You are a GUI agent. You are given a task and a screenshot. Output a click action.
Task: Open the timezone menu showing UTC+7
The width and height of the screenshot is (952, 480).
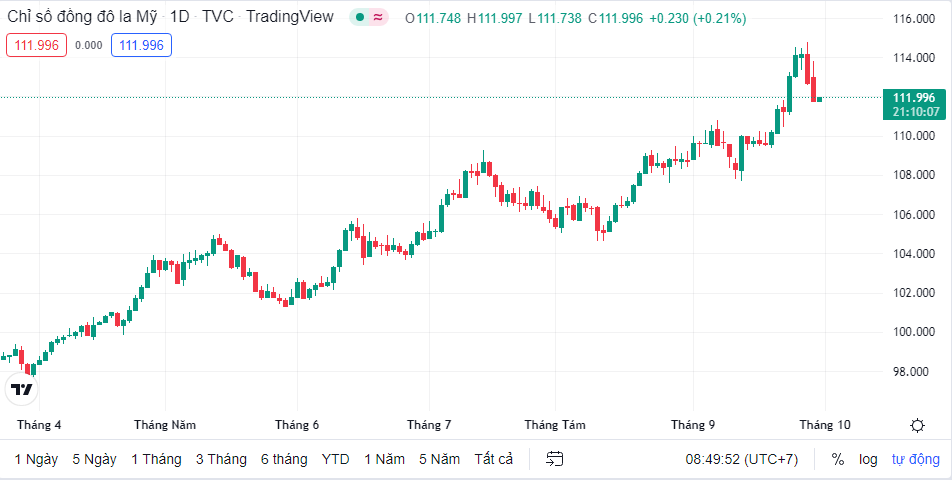742,459
